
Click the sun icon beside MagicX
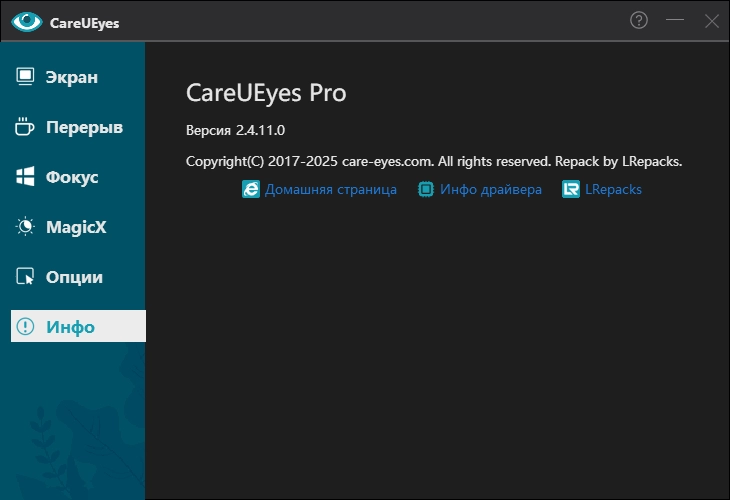(26, 227)
